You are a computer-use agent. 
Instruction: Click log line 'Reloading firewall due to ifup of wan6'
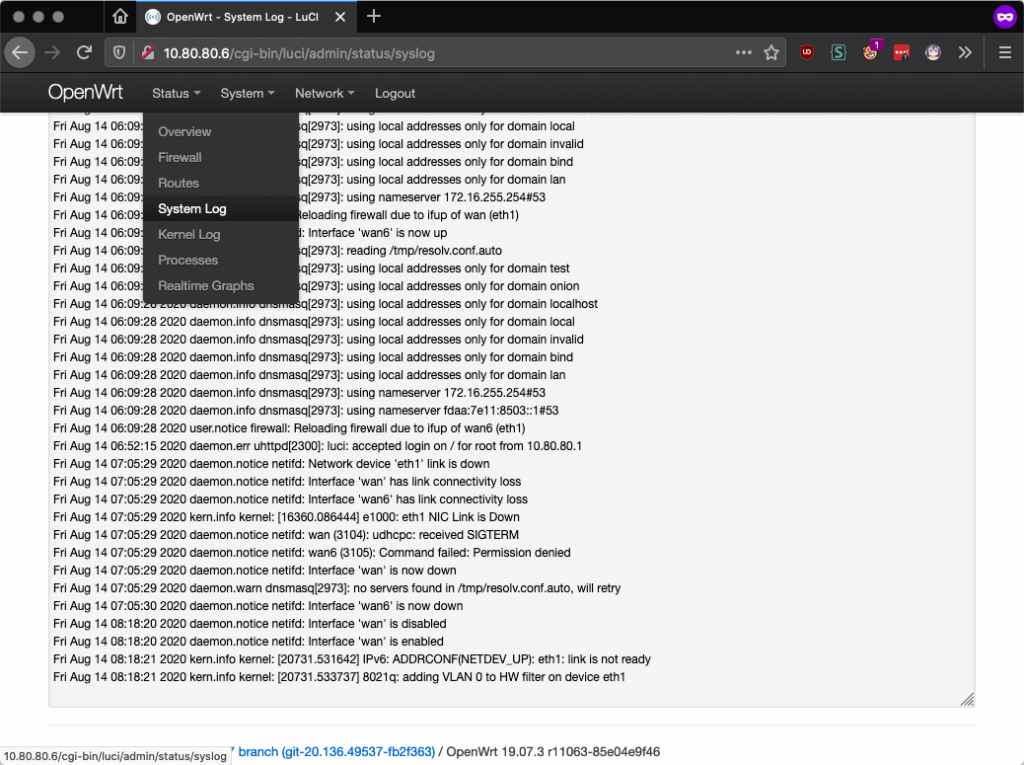coord(289,429)
